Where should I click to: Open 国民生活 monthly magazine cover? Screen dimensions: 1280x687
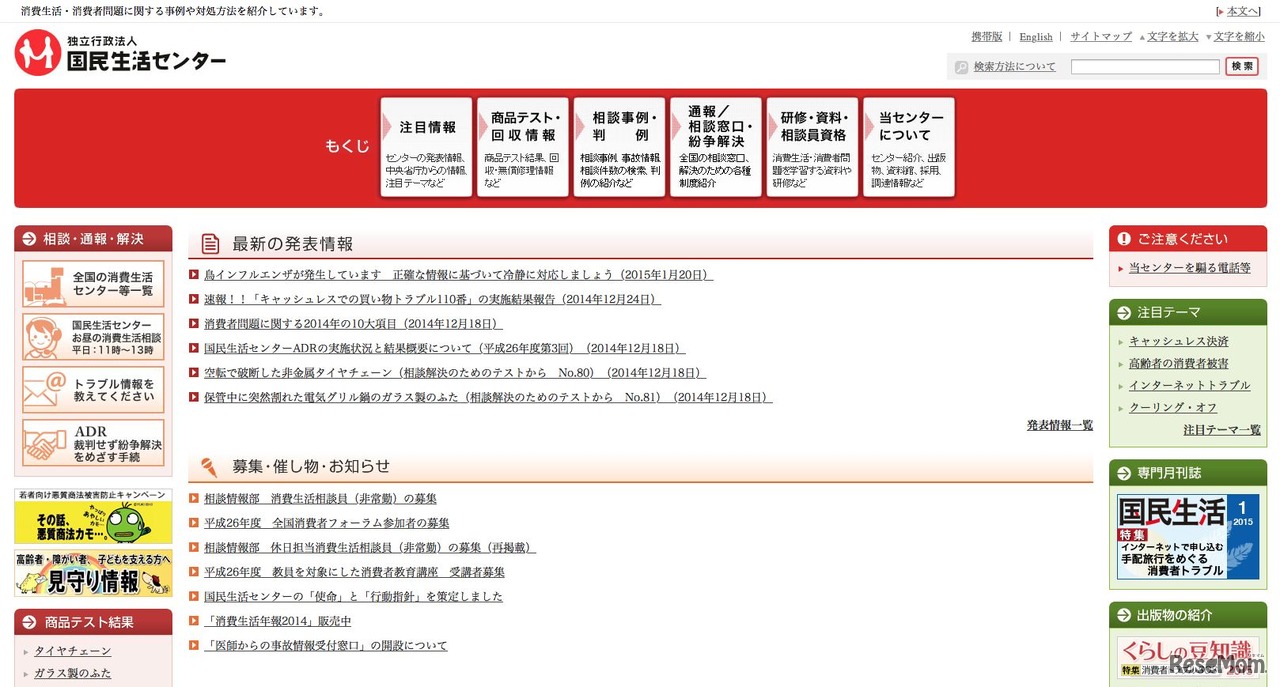[x=1188, y=537]
